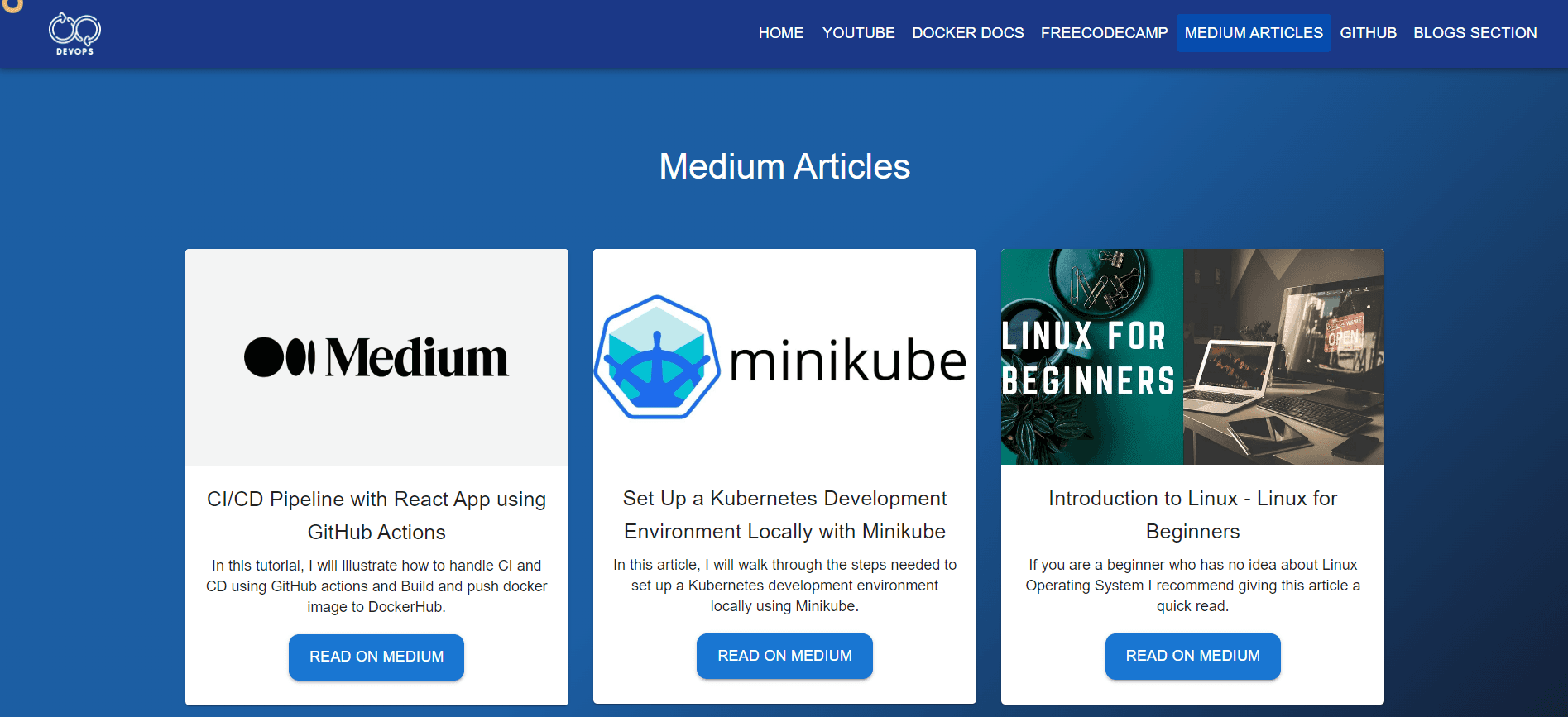Click description 'In this tutorial, I will illustrate how'
Image resolution: width=1568 pixels, height=717 pixels.
[x=376, y=586]
